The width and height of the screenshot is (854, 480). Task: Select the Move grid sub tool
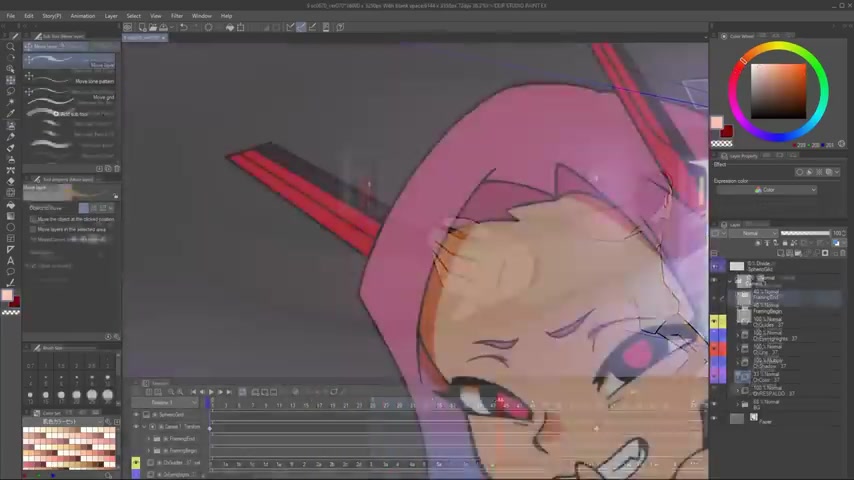(70, 97)
